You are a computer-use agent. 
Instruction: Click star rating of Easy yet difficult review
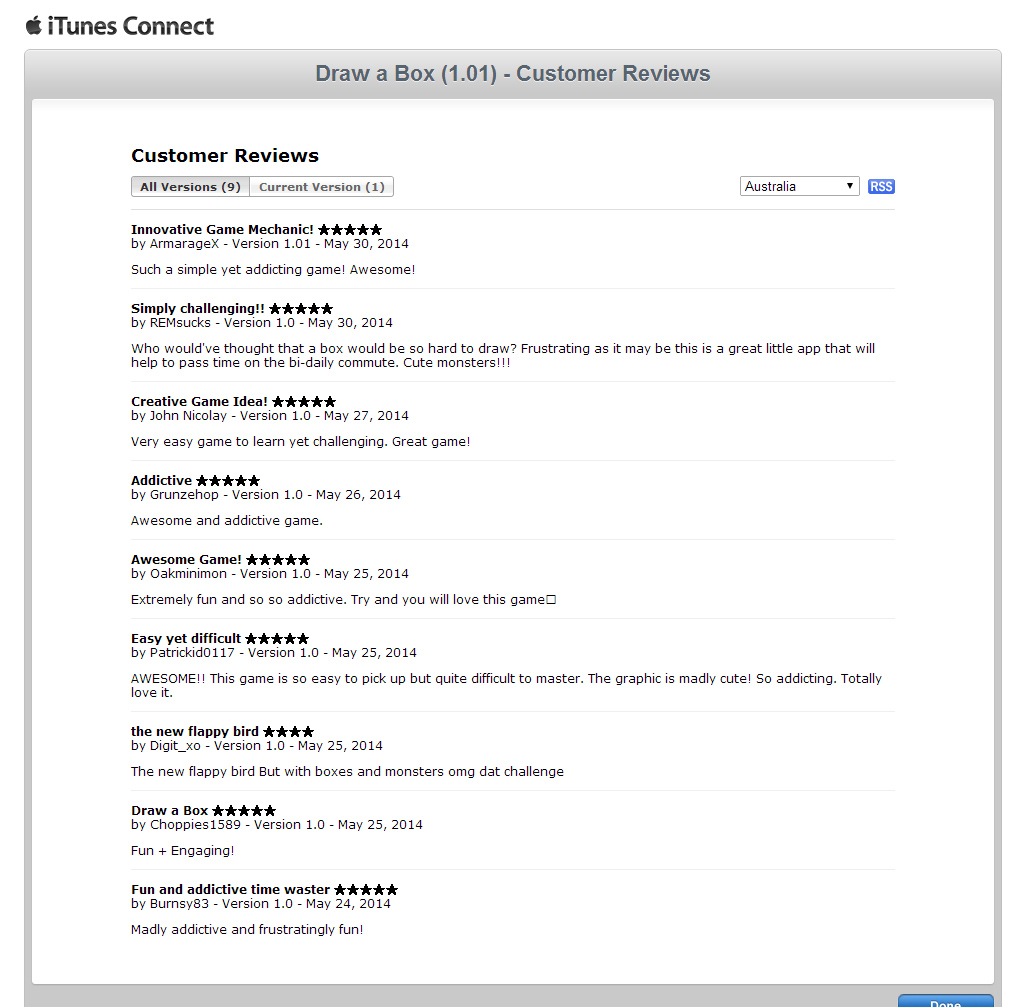(x=277, y=639)
